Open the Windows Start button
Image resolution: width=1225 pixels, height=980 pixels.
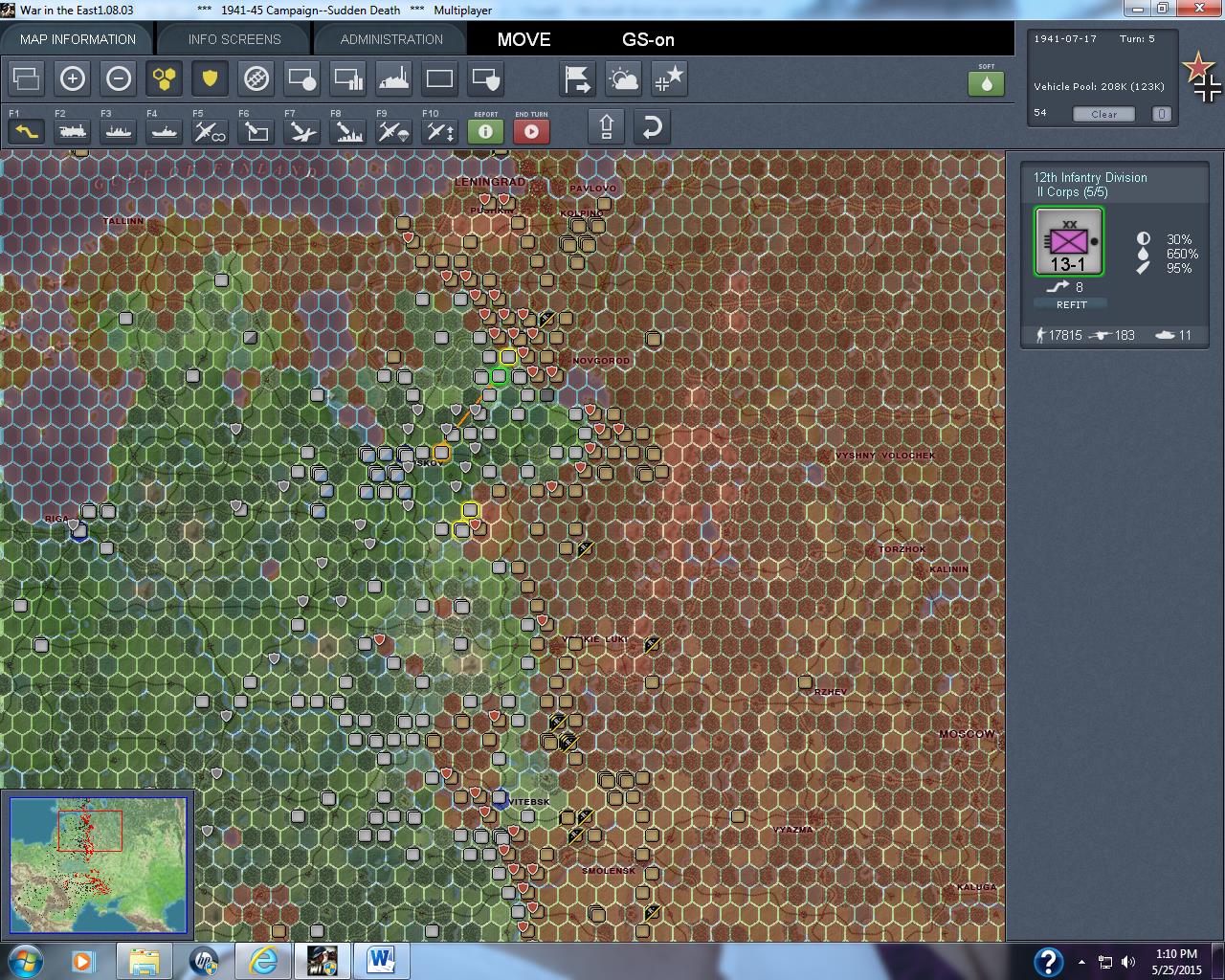24,960
